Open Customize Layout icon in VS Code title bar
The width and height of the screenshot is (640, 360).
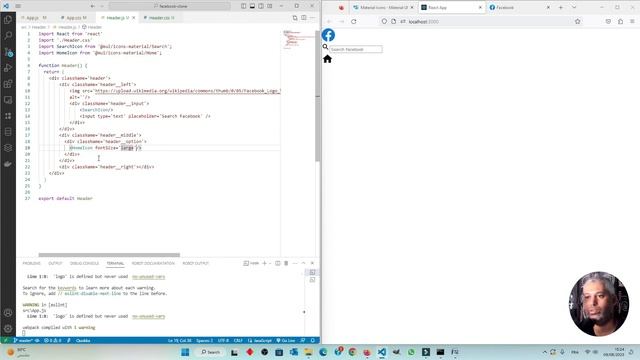(x=270, y=6)
